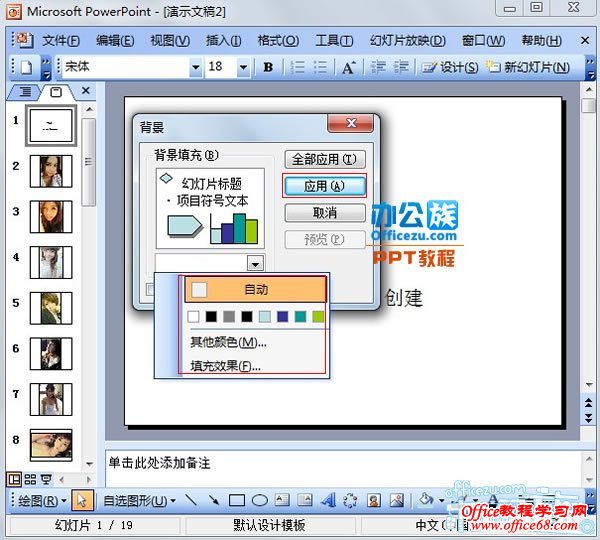Image resolution: width=600 pixels, height=540 pixels.
Task: Select slide 5 thumbnail in the panel
Action: 49,307
